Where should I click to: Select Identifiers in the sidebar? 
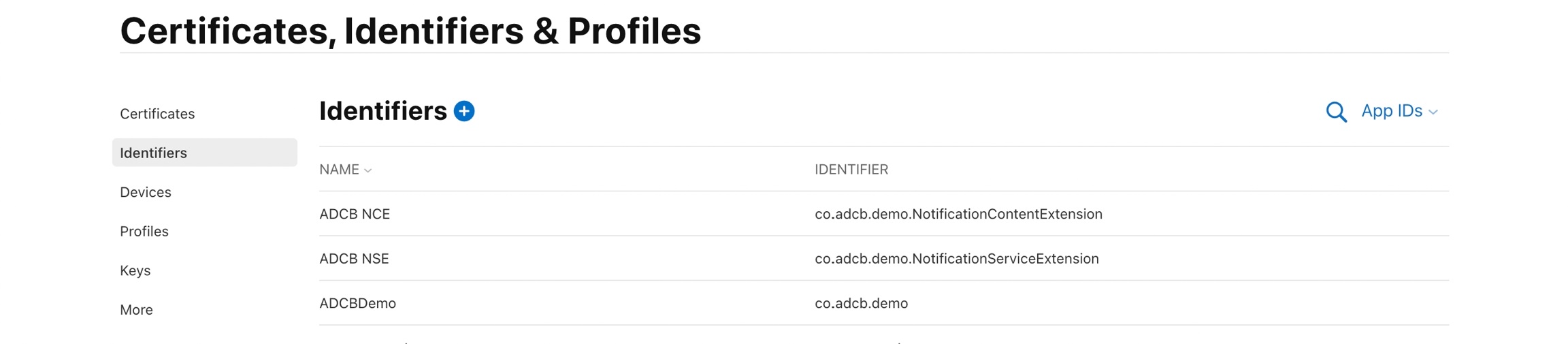(154, 153)
